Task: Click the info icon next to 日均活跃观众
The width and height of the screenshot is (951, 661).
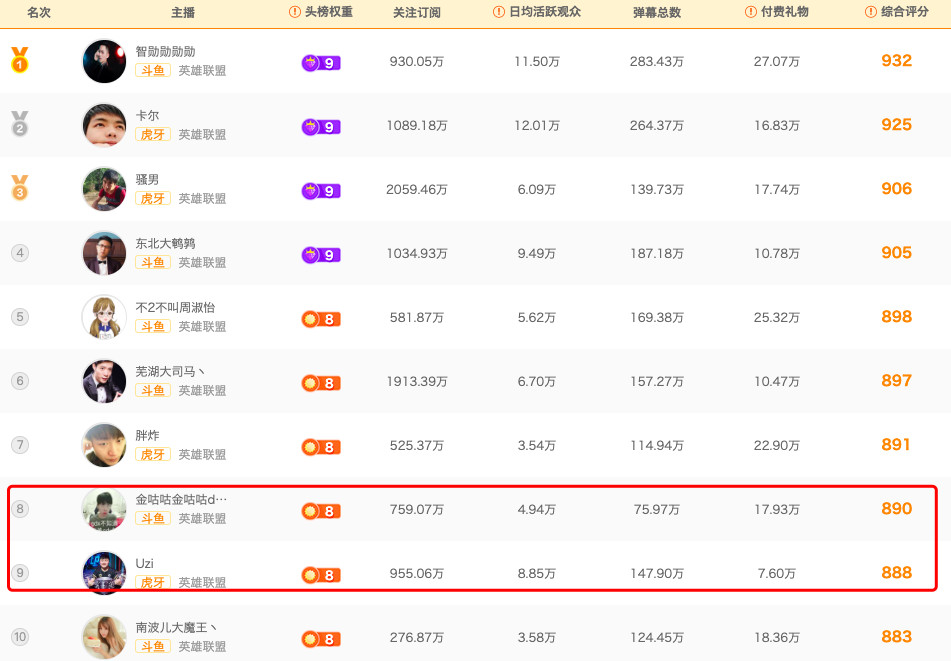Action: pyautogui.click(x=499, y=12)
